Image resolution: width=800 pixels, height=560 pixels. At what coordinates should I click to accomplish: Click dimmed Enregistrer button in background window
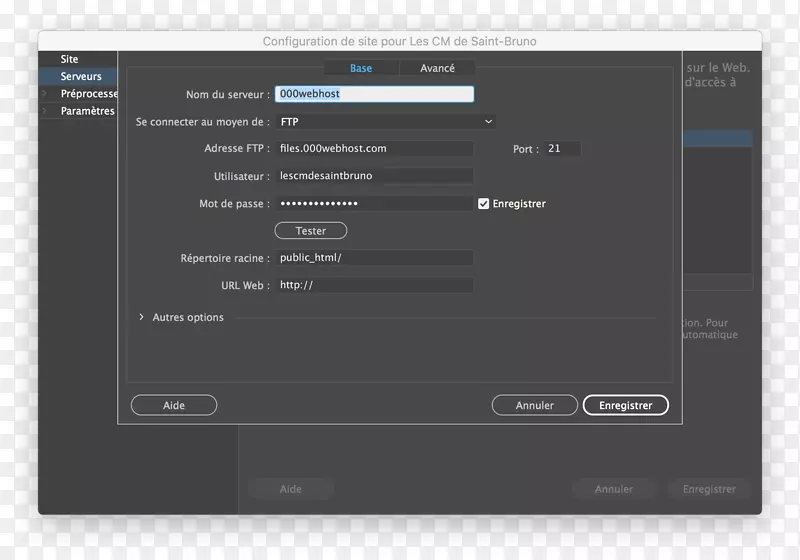(x=709, y=489)
